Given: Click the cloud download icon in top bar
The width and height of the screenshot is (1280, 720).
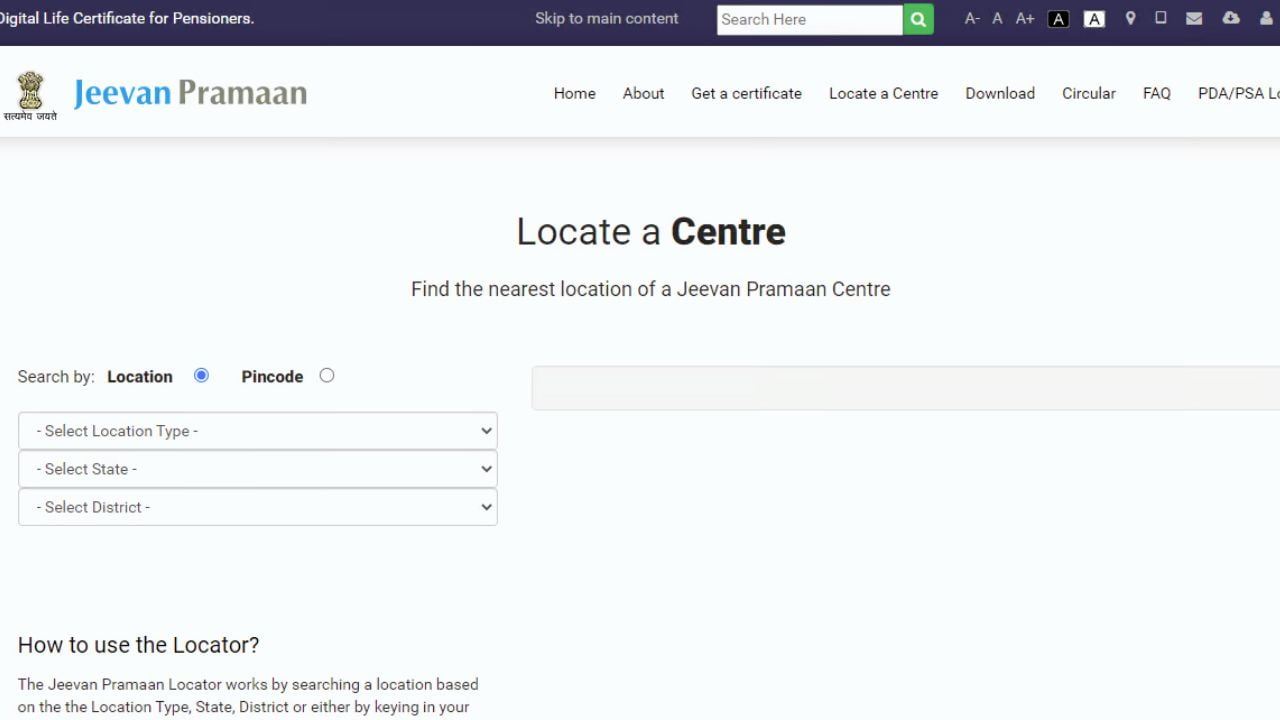Looking at the screenshot, I should [x=1231, y=18].
